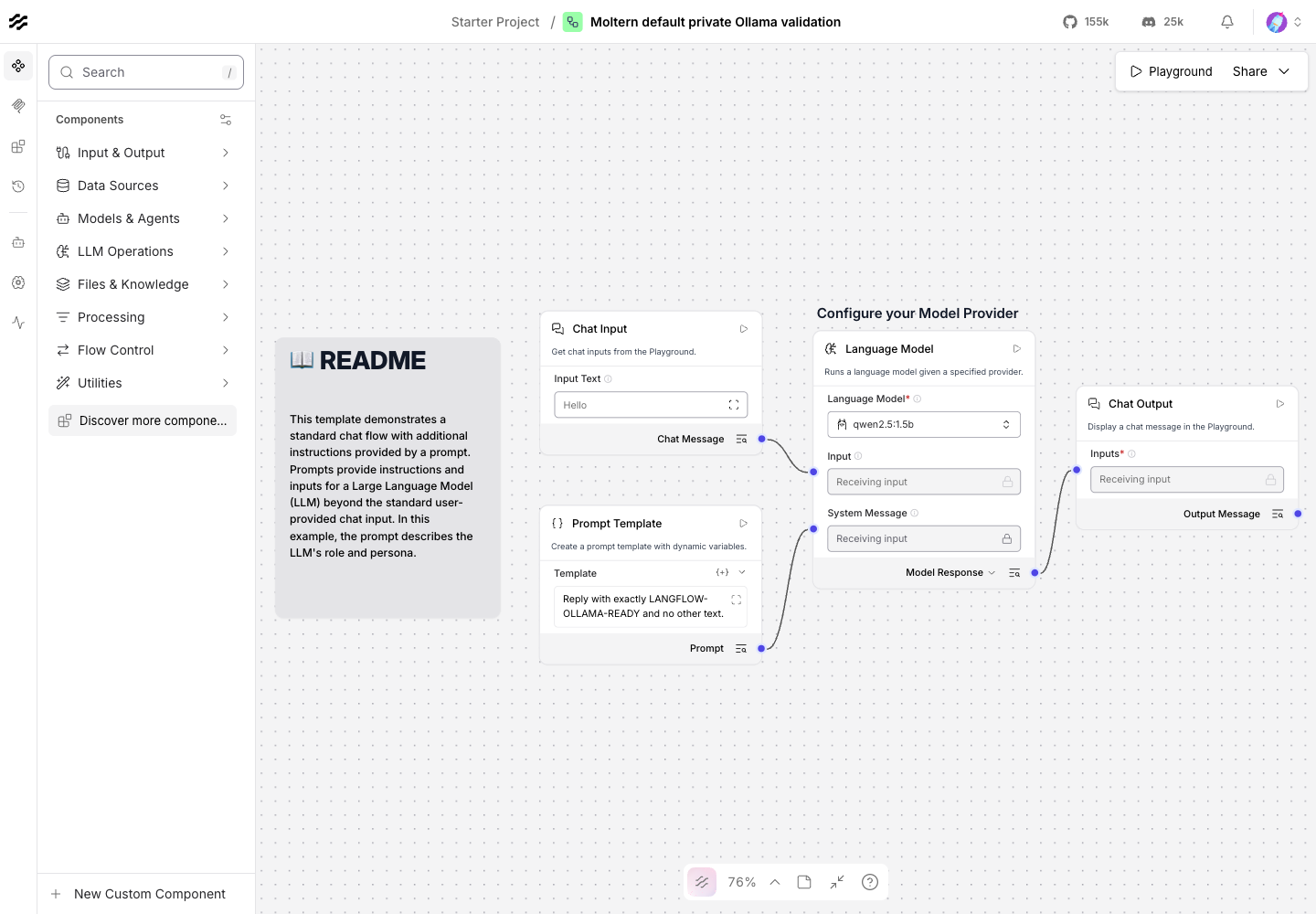Open the Components panel icon in the sidebar
1316x914 pixels.
click(x=18, y=66)
